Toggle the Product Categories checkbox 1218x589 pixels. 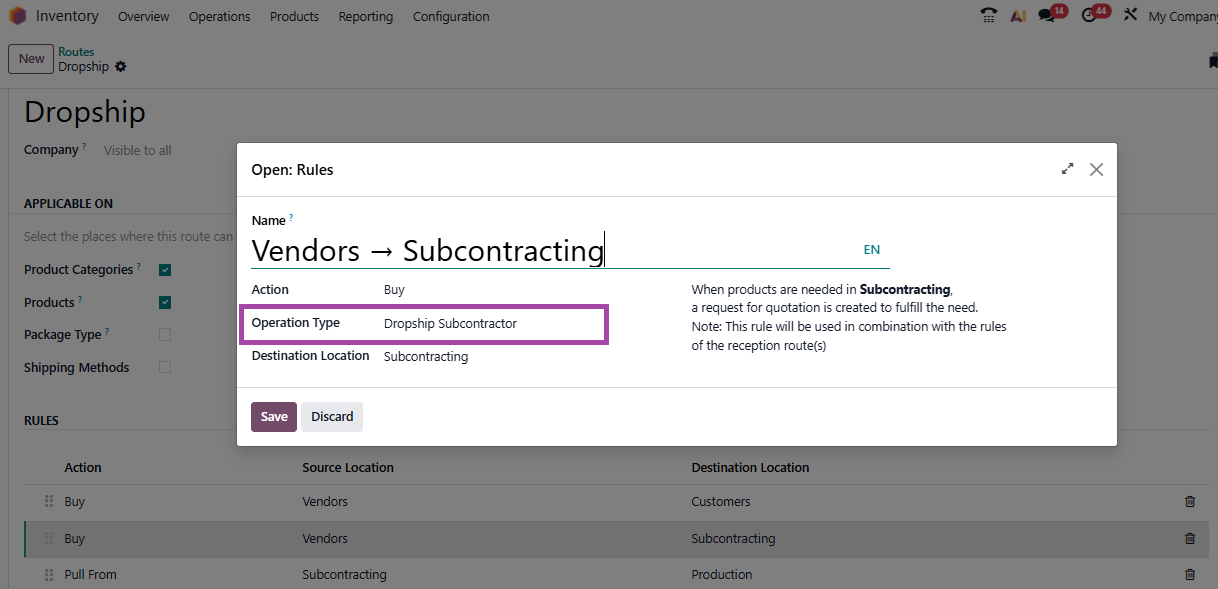pos(165,270)
